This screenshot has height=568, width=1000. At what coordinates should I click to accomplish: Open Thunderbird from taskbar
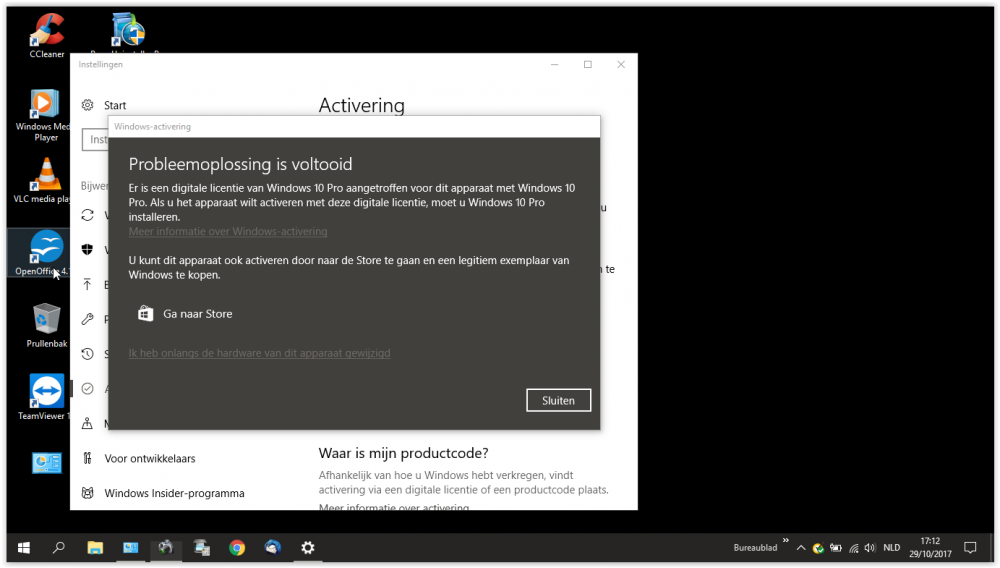click(x=273, y=548)
